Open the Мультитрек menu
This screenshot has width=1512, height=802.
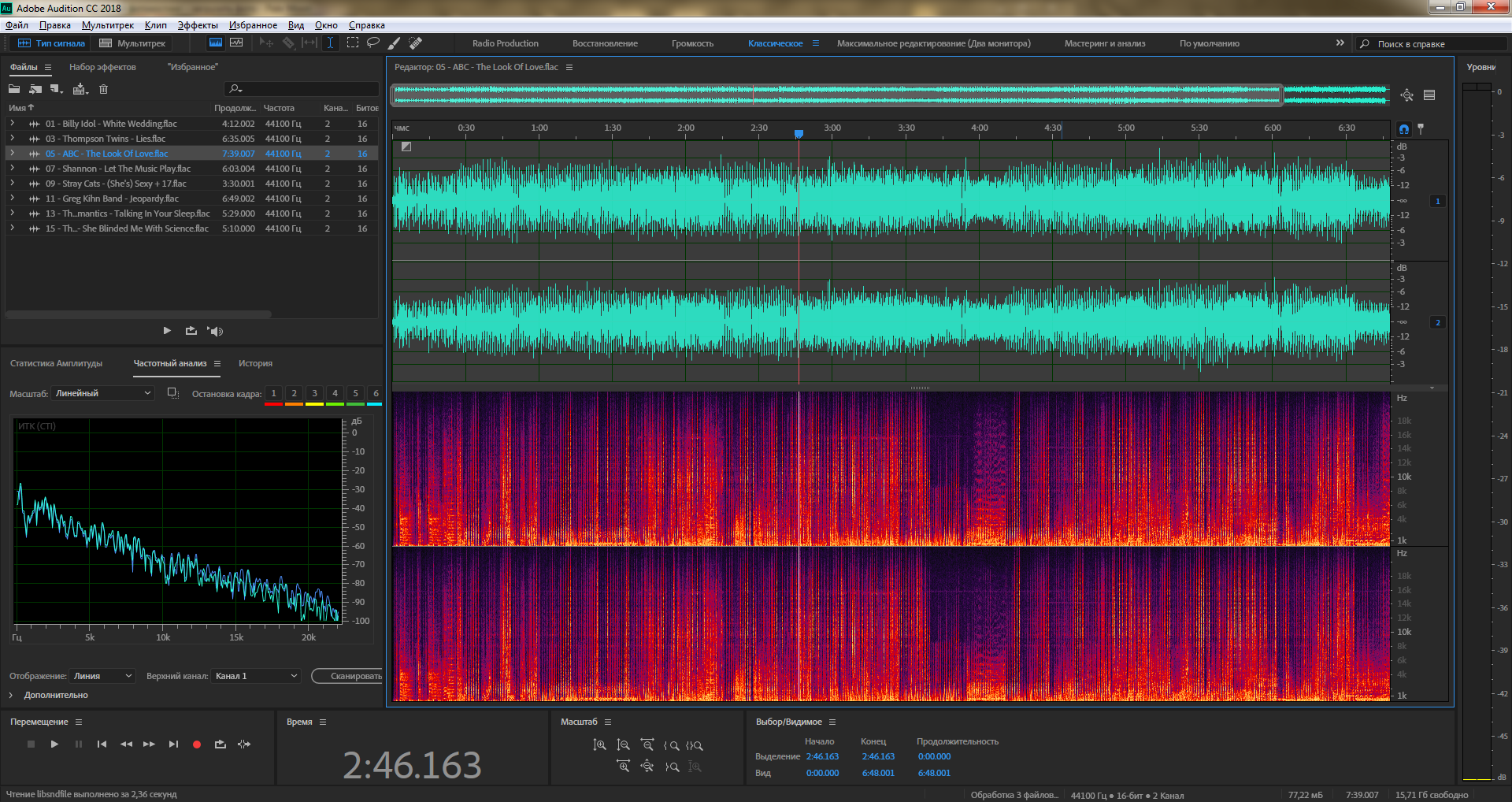[x=108, y=25]
